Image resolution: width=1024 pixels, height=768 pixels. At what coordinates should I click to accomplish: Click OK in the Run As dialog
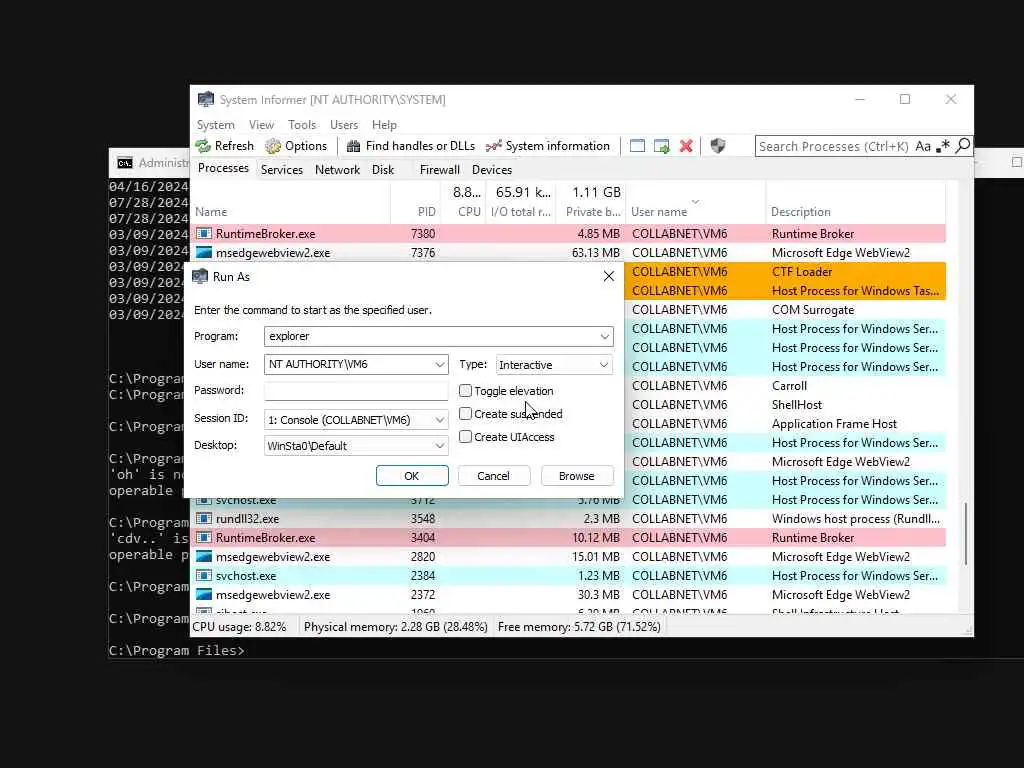point(412,475)
